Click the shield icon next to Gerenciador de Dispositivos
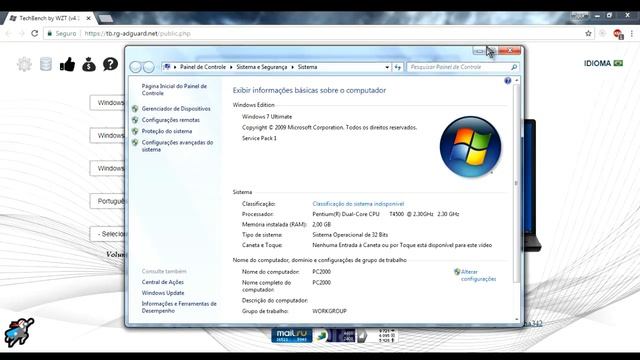This screenshot has width=640, height=360. (135, 109)
